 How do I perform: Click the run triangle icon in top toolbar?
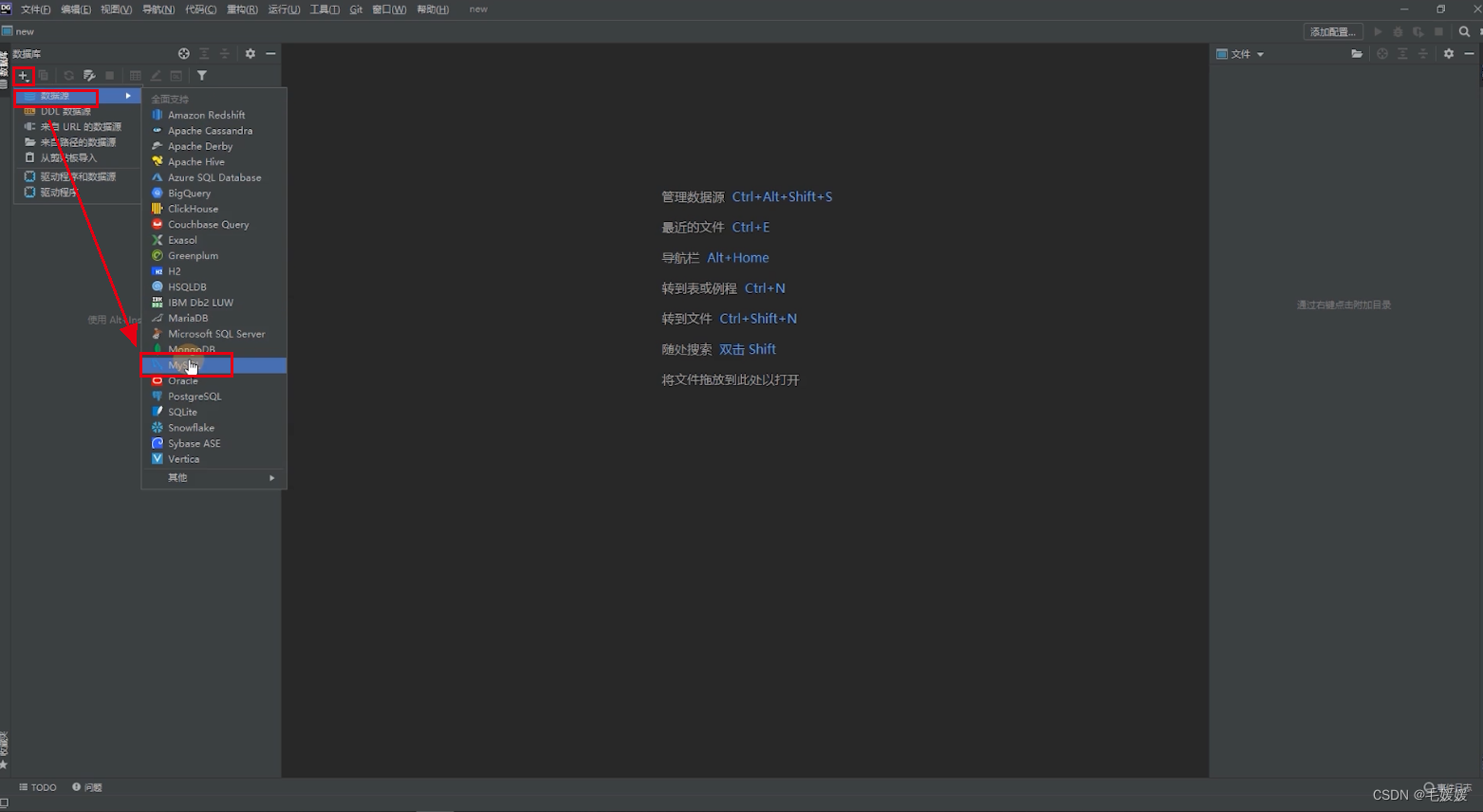click(x=1378, y=32)
